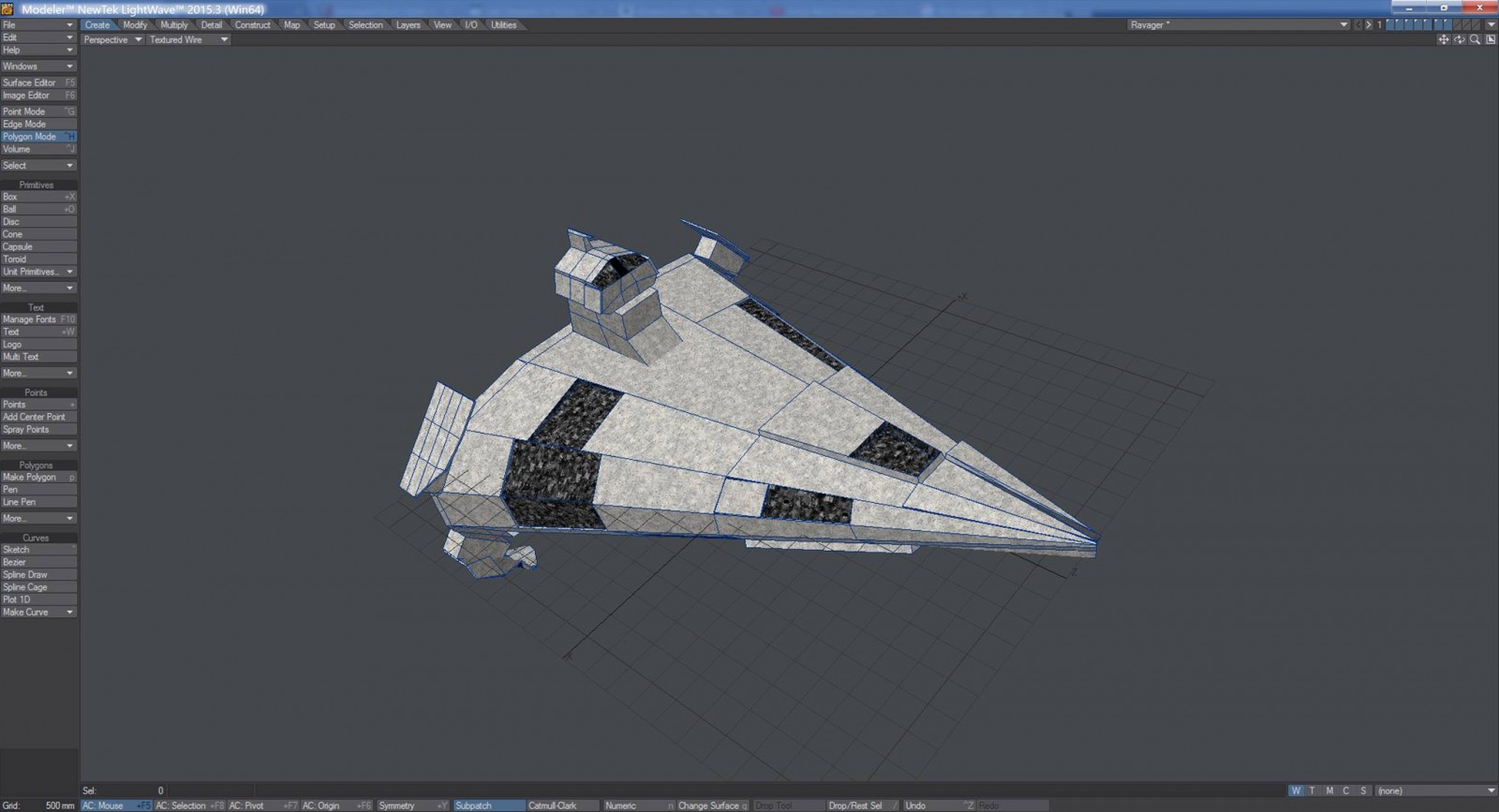This screenshot has height=812, width=1499.
Task: Click the viewport pan (move) icon
Action: (x=1444, y=39)
